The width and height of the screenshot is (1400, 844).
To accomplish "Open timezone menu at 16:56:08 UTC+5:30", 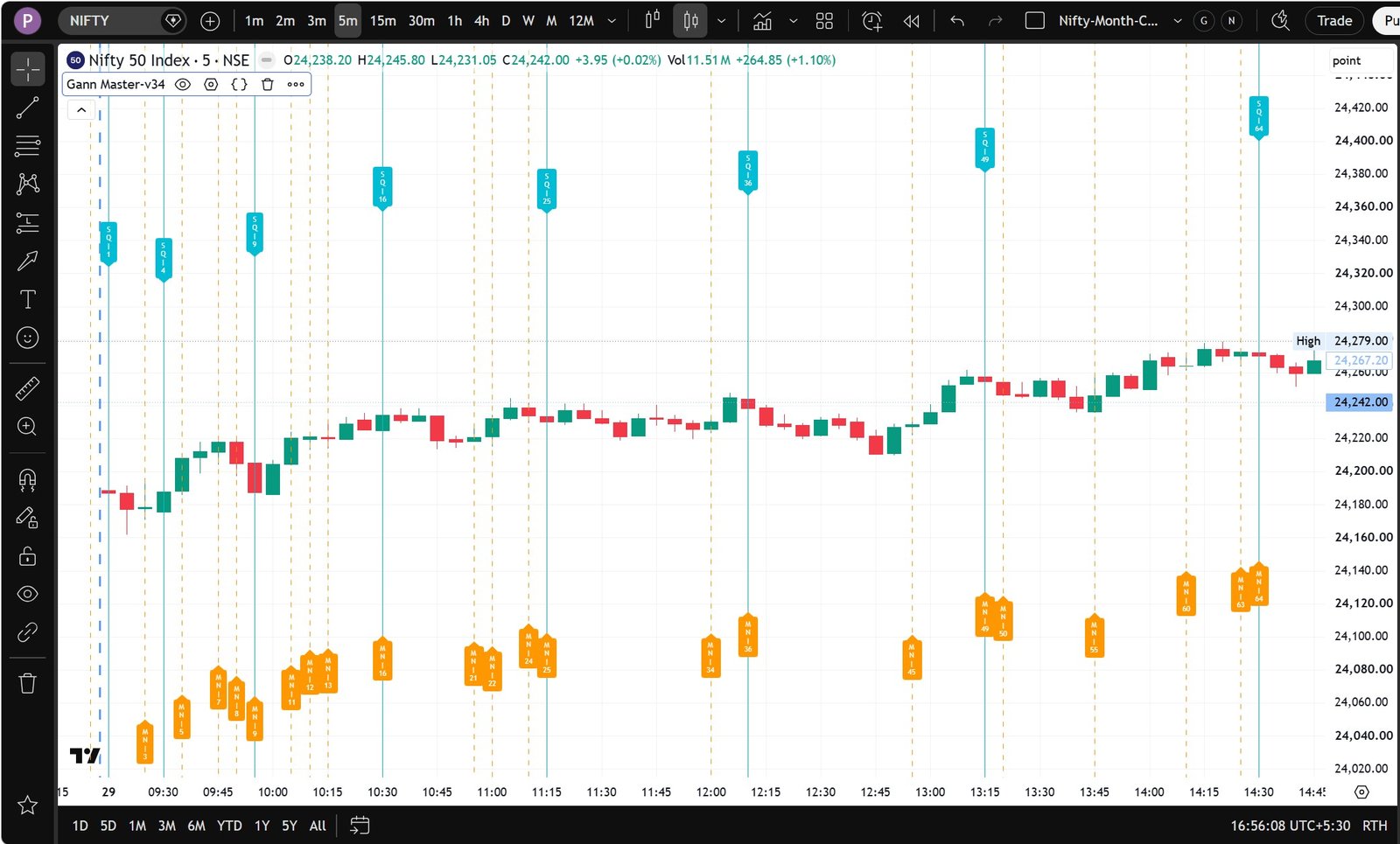I will coord(1290,825).
